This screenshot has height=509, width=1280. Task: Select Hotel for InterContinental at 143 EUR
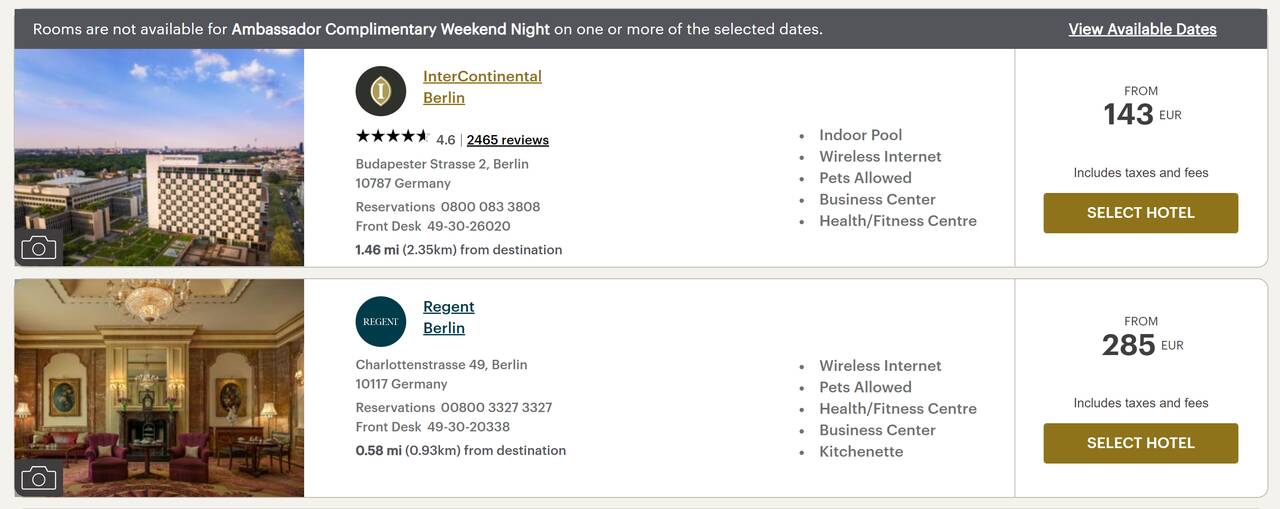click(x=1141, y=213)
